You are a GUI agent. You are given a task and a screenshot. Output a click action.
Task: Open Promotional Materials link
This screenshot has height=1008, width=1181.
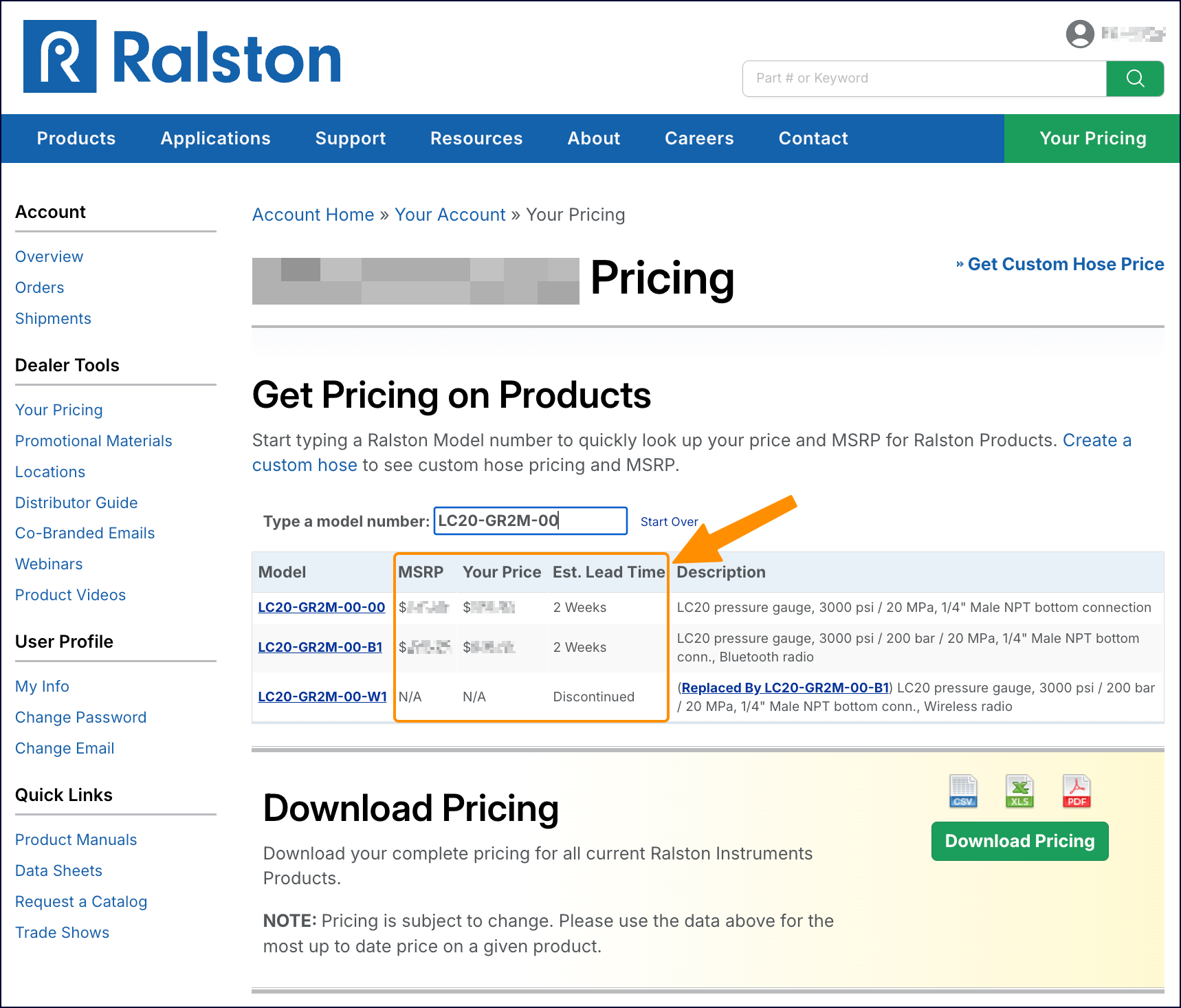point(93,441)
